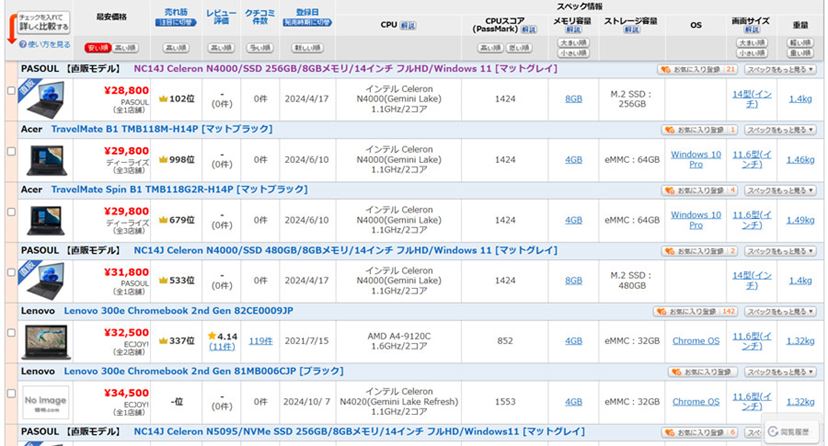Switch 登録日 using the 発売時期に切替 badge
Viewport: 828px width, 446px height.
307,23
